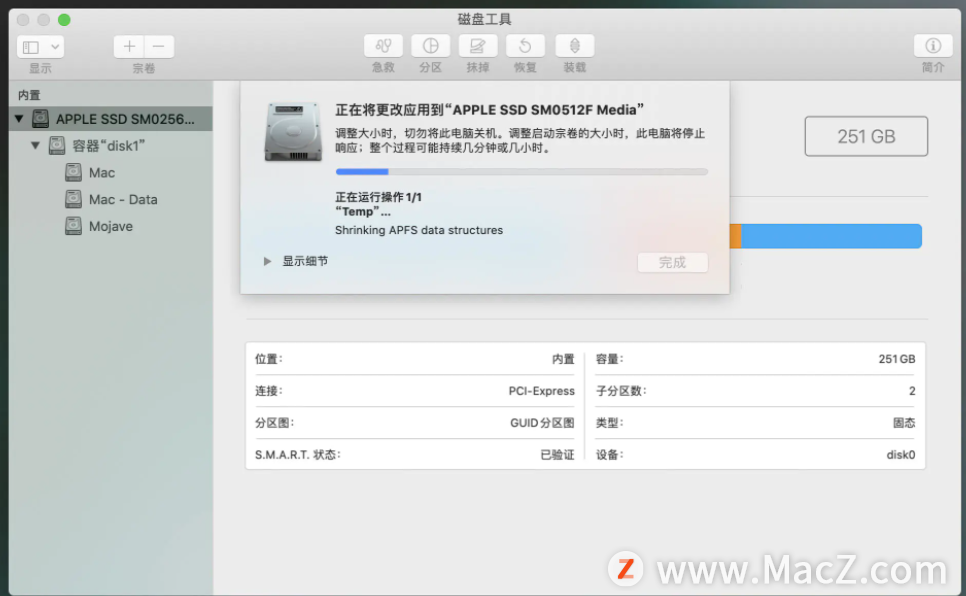
Task: Click the Restore (恢复) toolbar icon
Action: [x=525, y=46]
